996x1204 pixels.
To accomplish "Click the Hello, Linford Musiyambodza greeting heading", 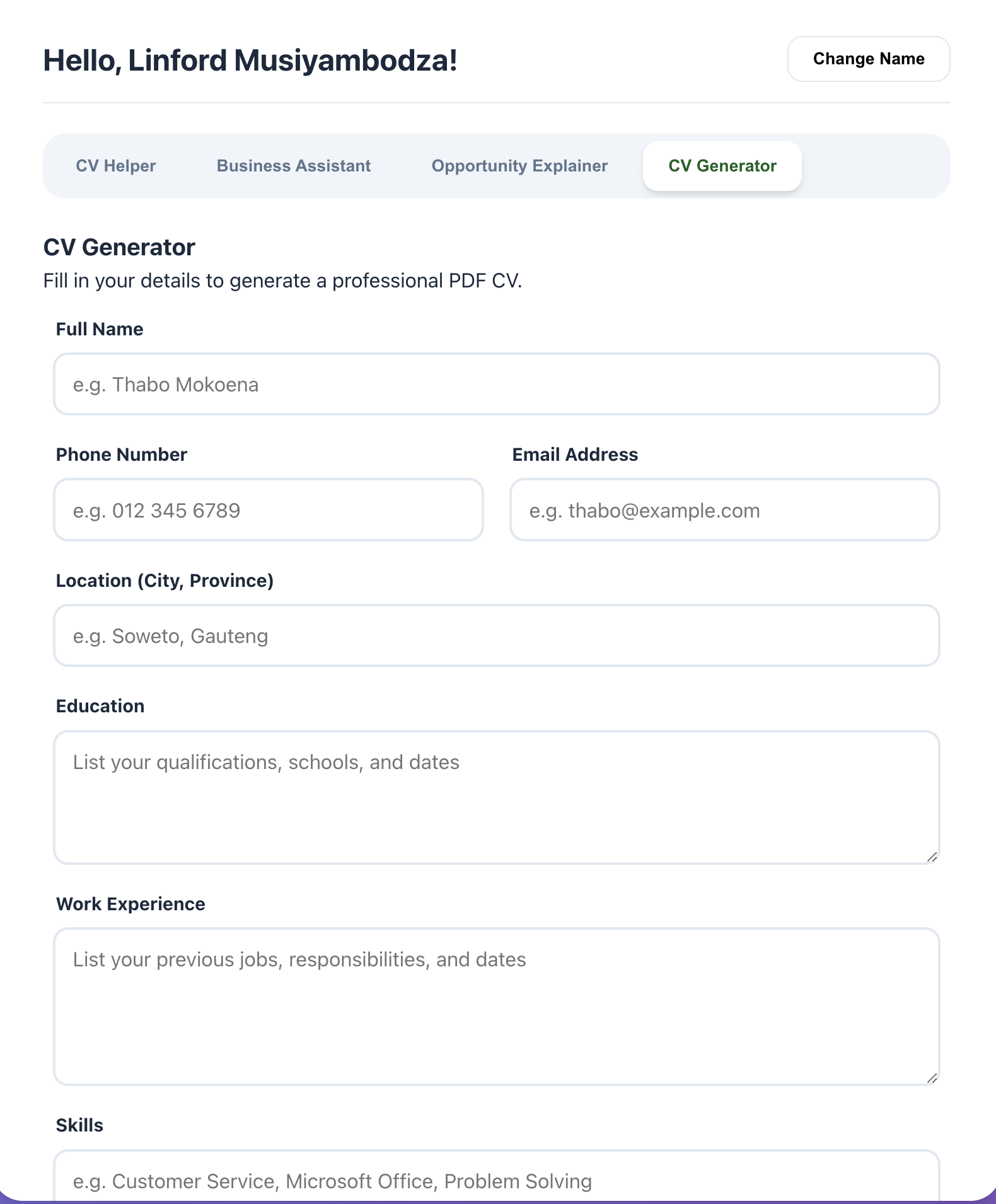I will (250, 61).
